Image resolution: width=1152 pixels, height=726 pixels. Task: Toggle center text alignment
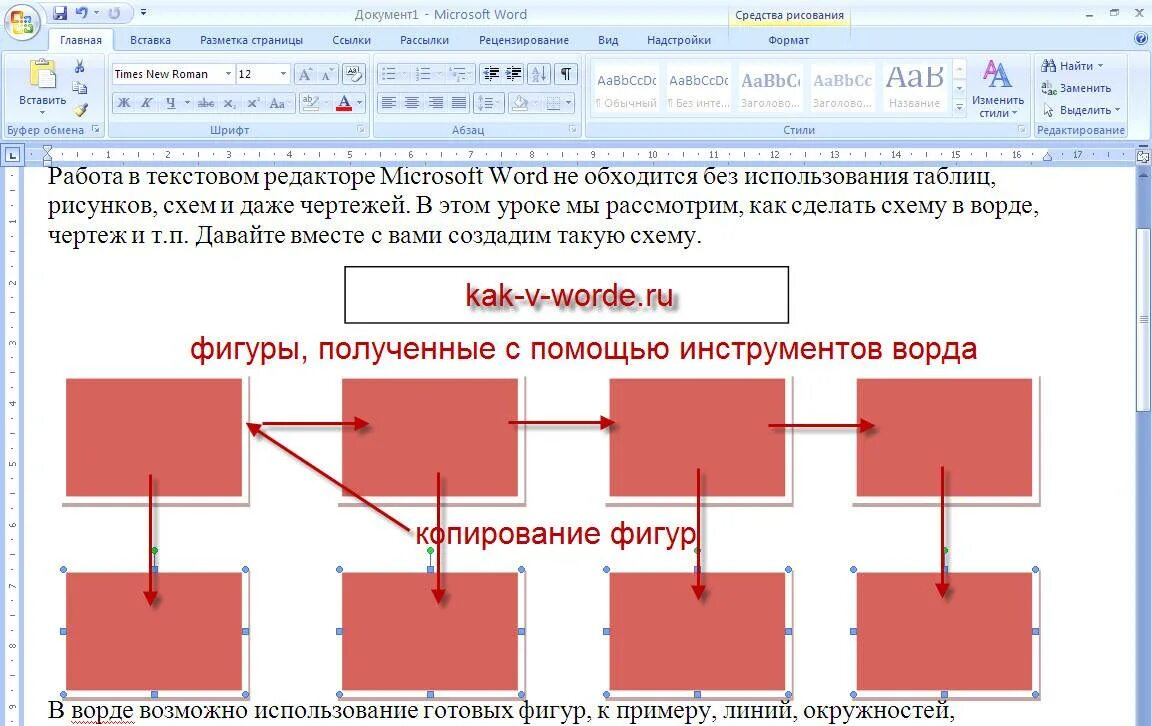[412, 103]
